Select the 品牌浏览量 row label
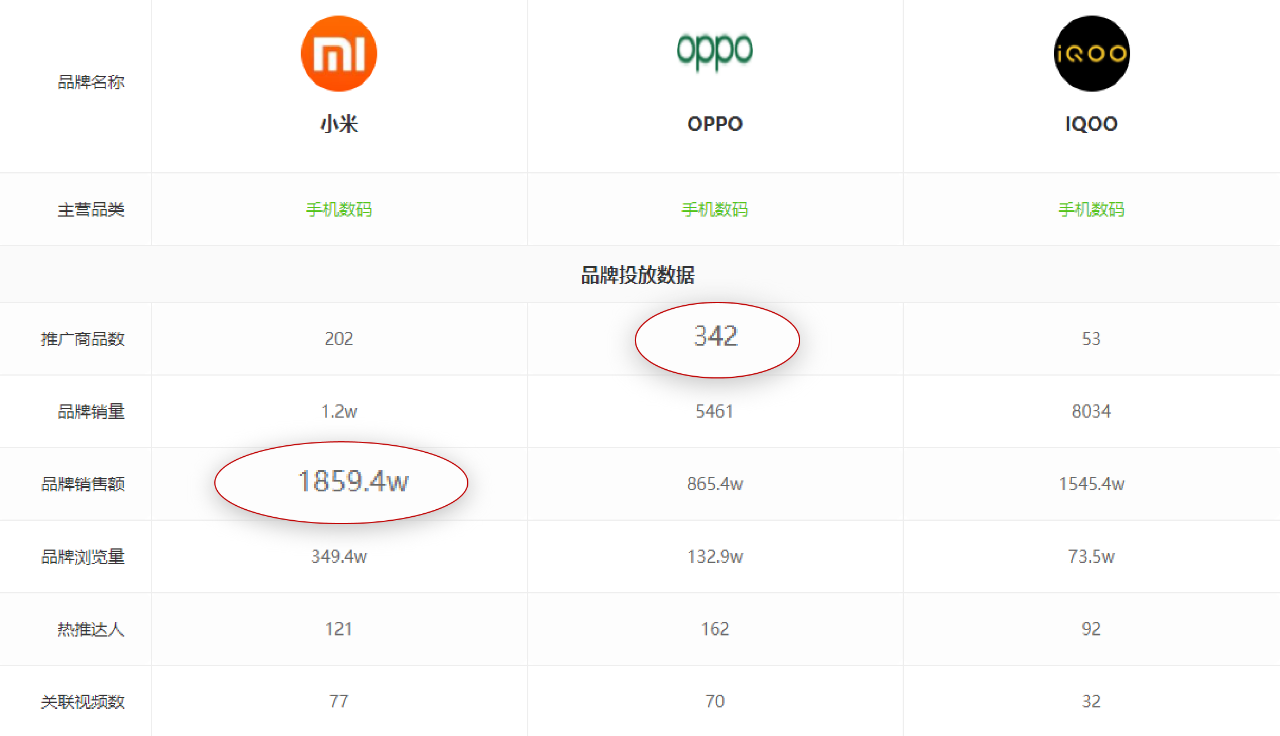The image size is (1280, 736). click(83, 557)
